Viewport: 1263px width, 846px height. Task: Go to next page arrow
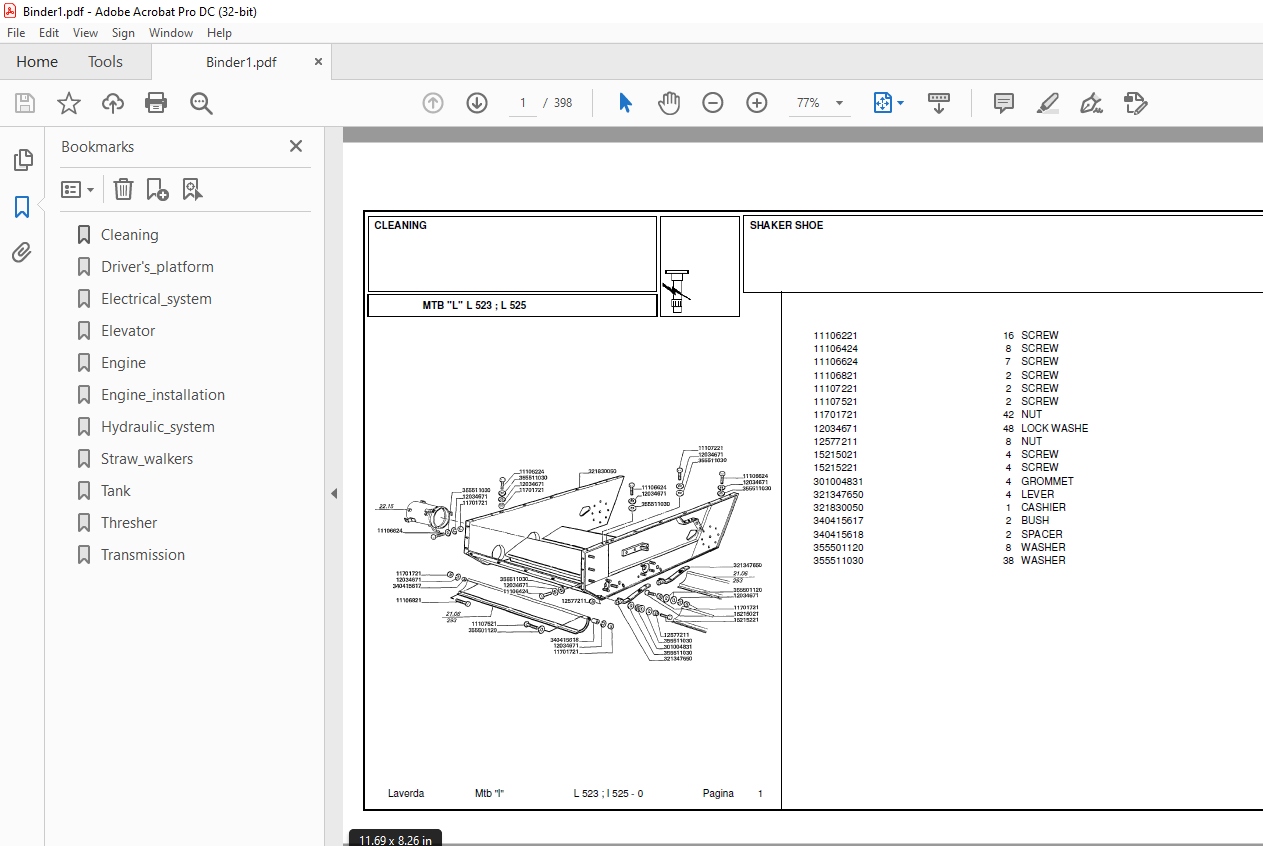pos(477,103)
